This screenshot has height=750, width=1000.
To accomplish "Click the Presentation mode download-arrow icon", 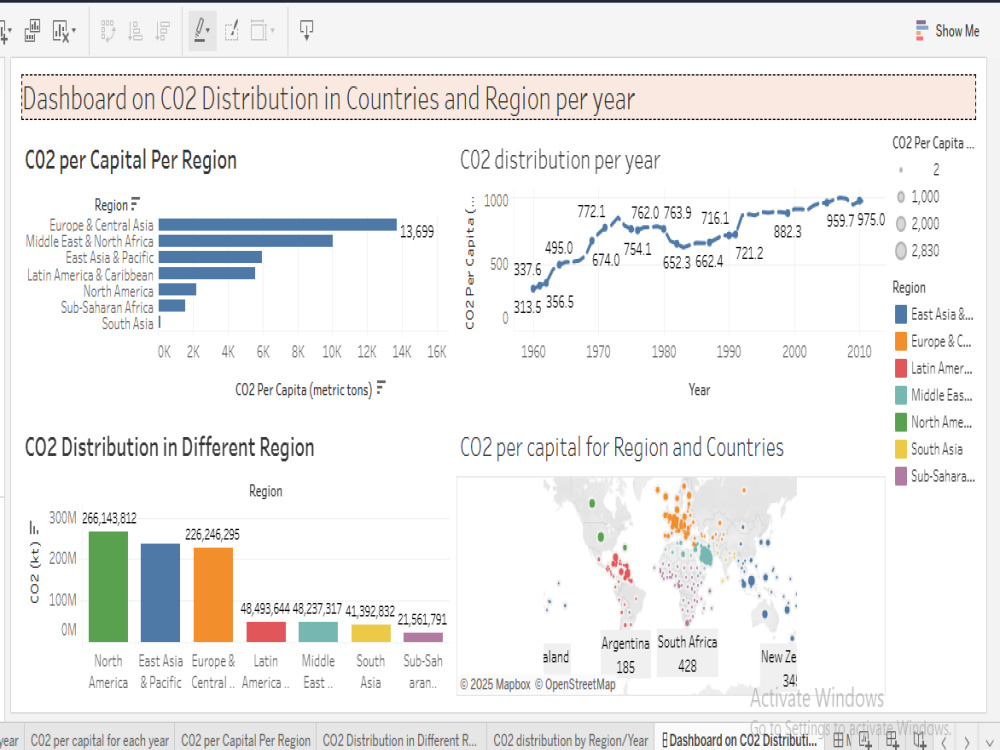I will 307,30.
